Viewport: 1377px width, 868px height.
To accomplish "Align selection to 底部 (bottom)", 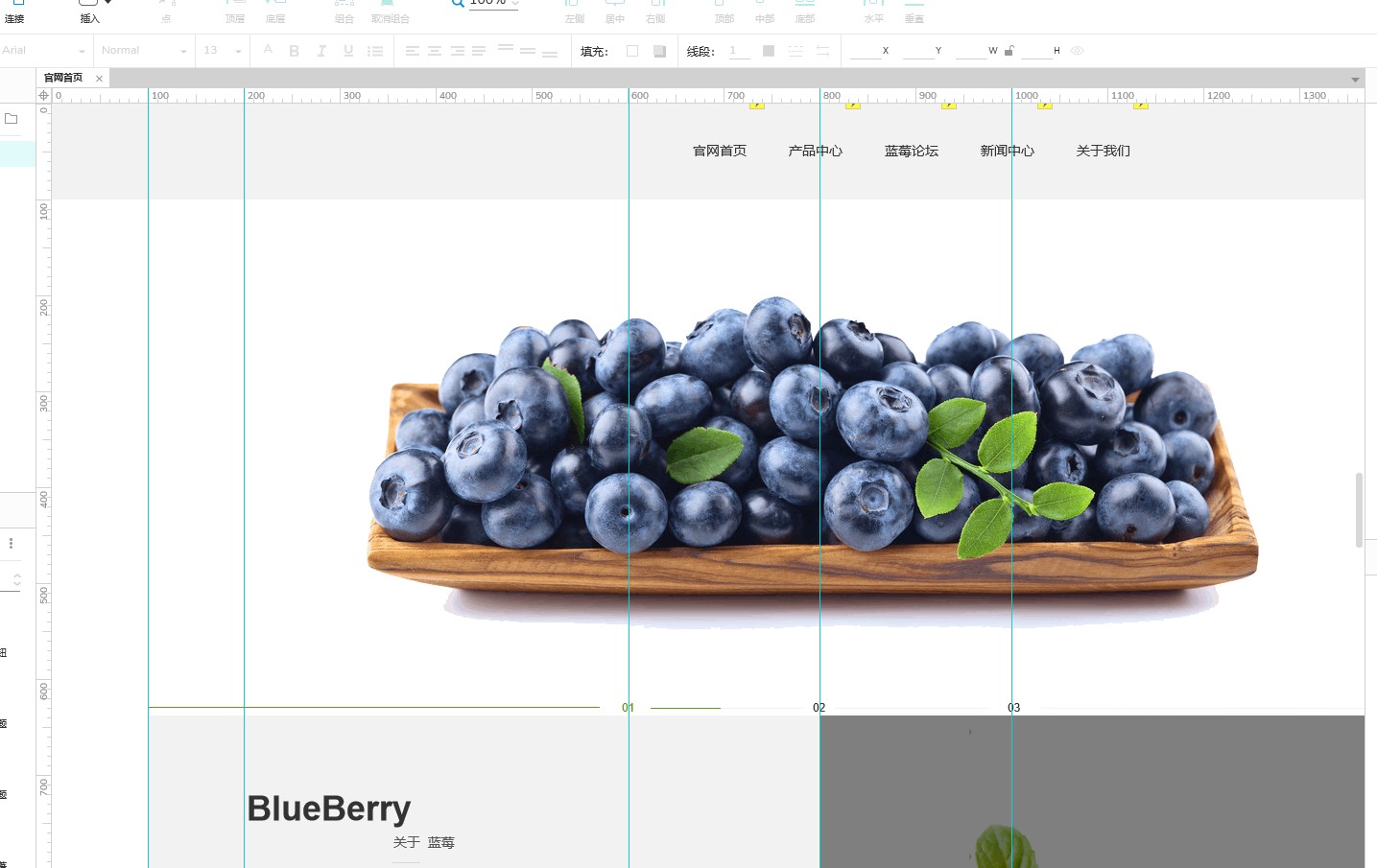I will [805, 12].
